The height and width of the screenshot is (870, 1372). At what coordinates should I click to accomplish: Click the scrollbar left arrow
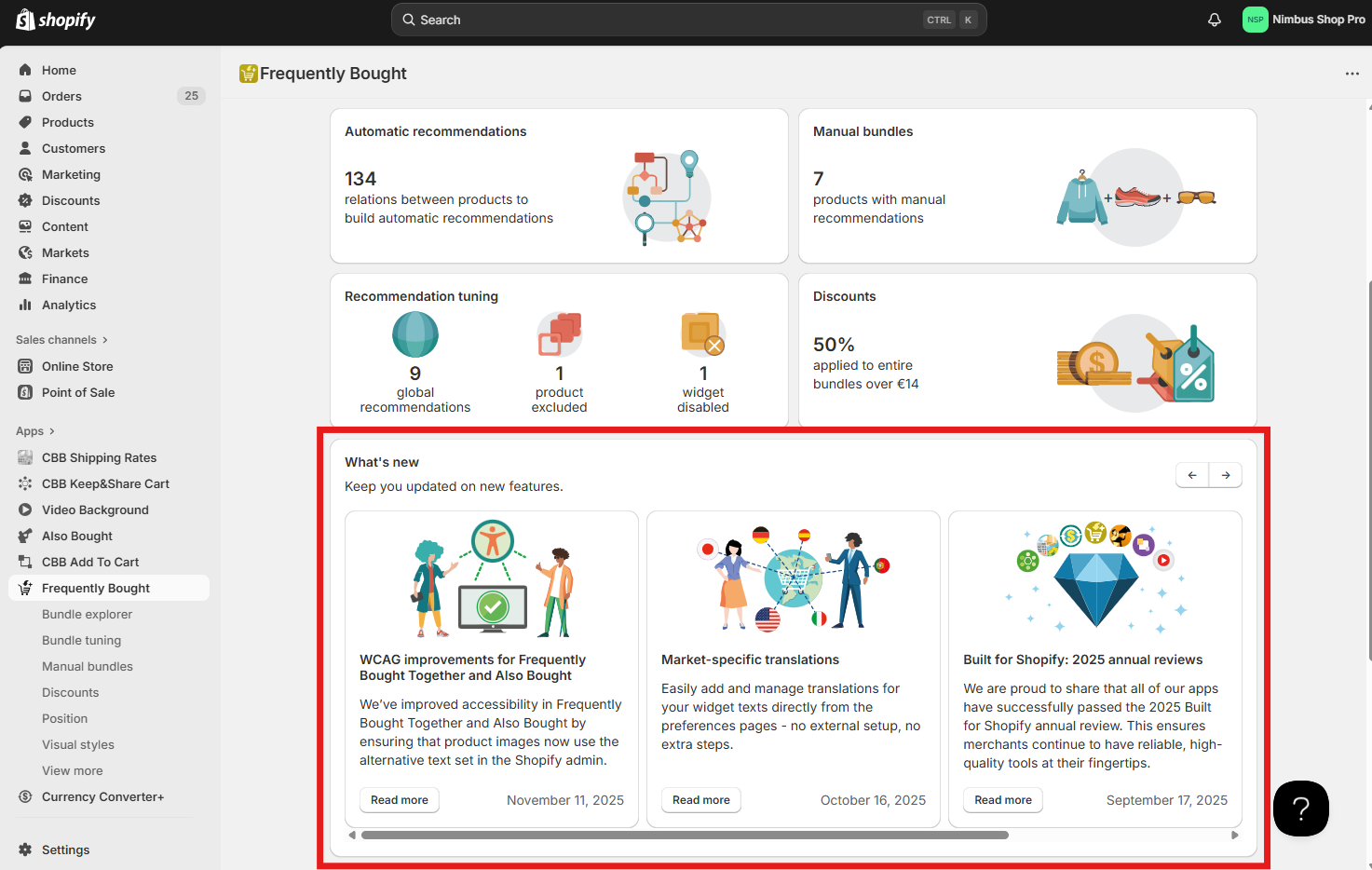[x=352, y=836]
